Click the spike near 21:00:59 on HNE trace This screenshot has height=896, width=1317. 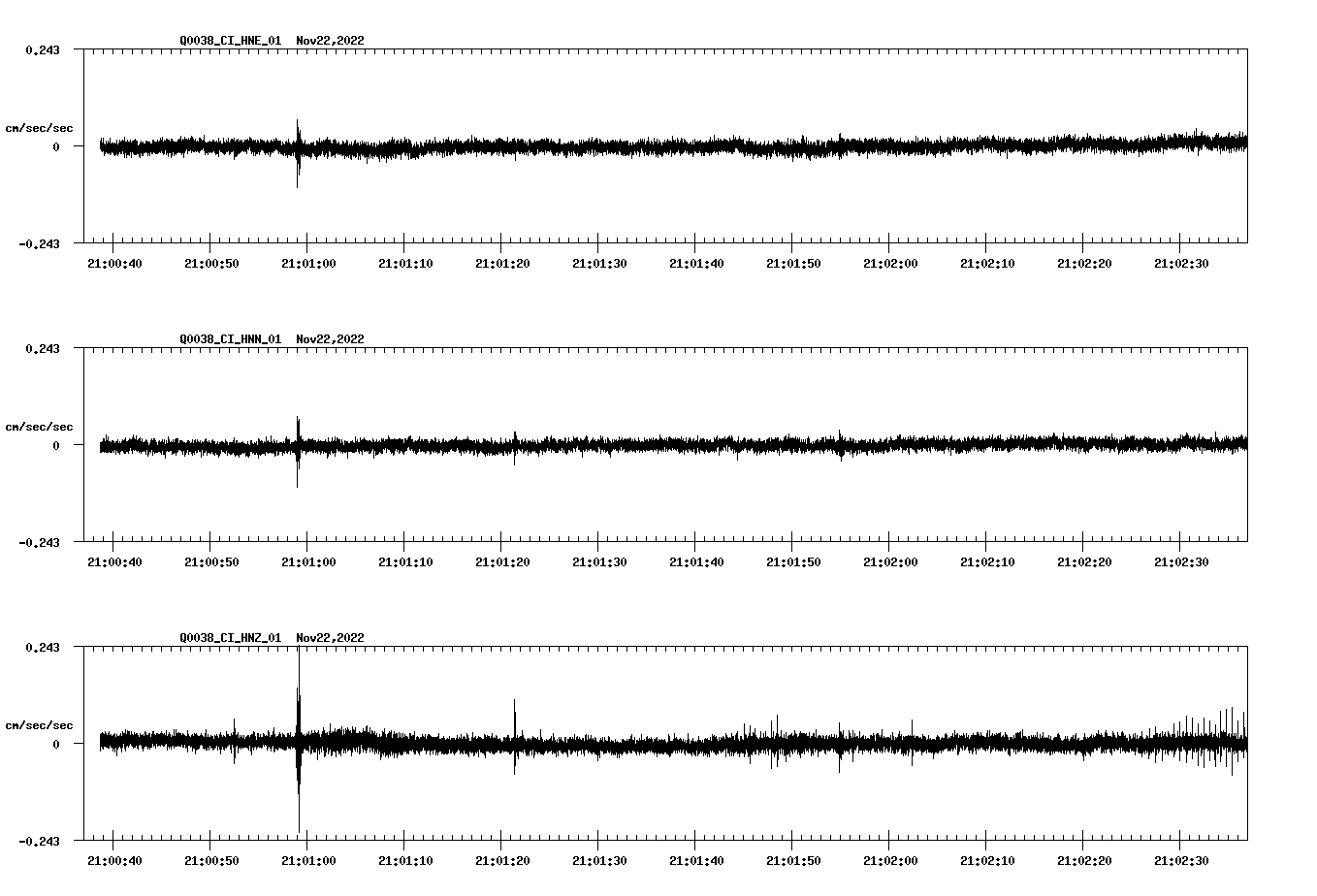(298, 153)
